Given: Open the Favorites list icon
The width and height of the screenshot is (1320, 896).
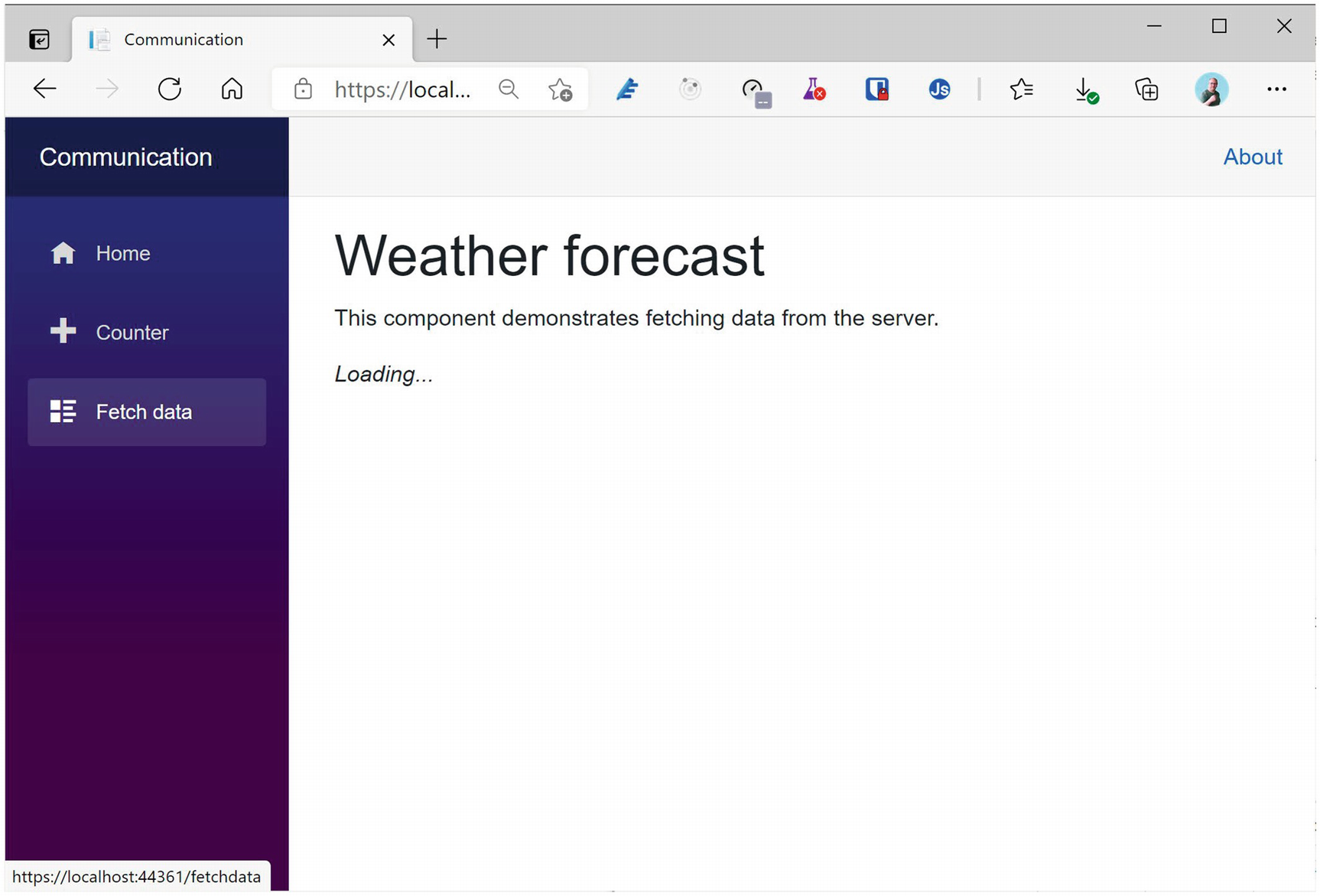Looking at the screenshot, I should coord(1022,89).
